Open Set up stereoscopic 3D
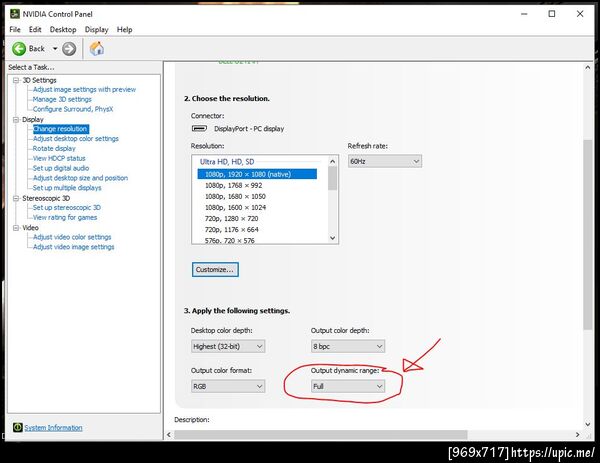The image size is (600, 463). tap(67, 207)
